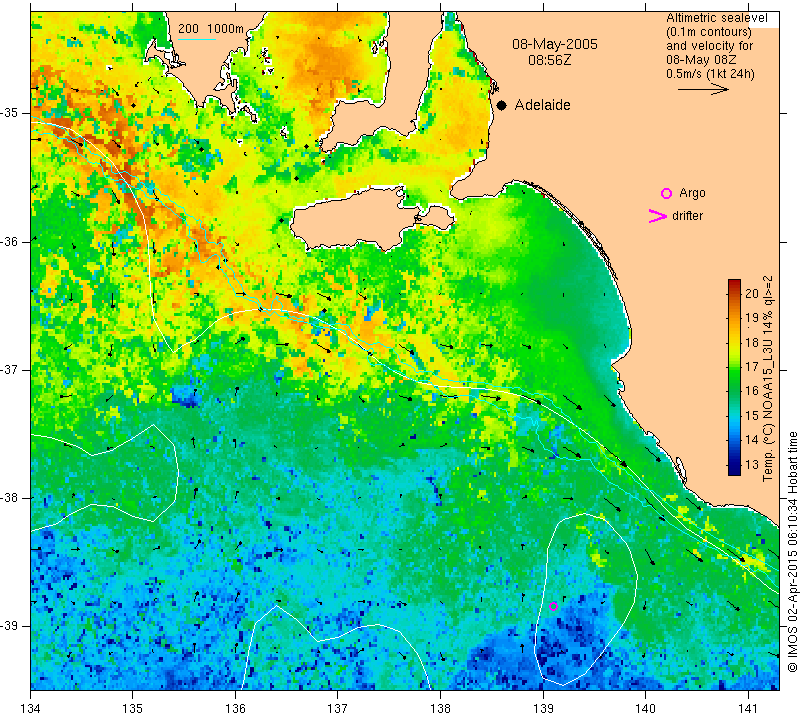Image resolution: width=800 pixels, height=720 pixels.
Task: Select the magenta drifter arrowhead in legend
Action: (658, 216)
